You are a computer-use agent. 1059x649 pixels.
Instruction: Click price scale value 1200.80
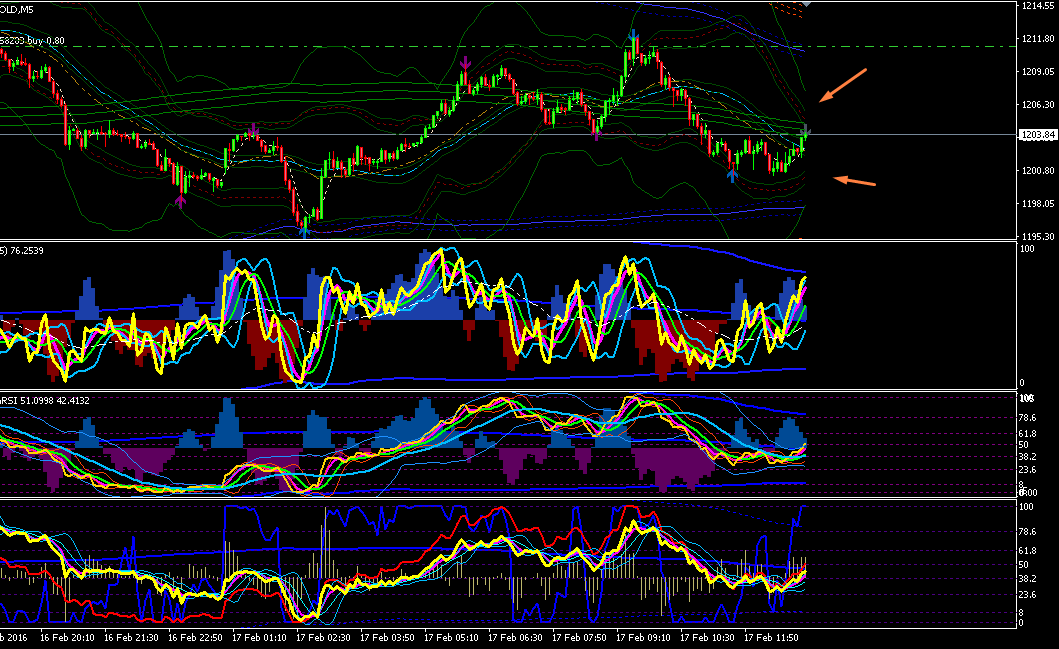[1038, 171]
